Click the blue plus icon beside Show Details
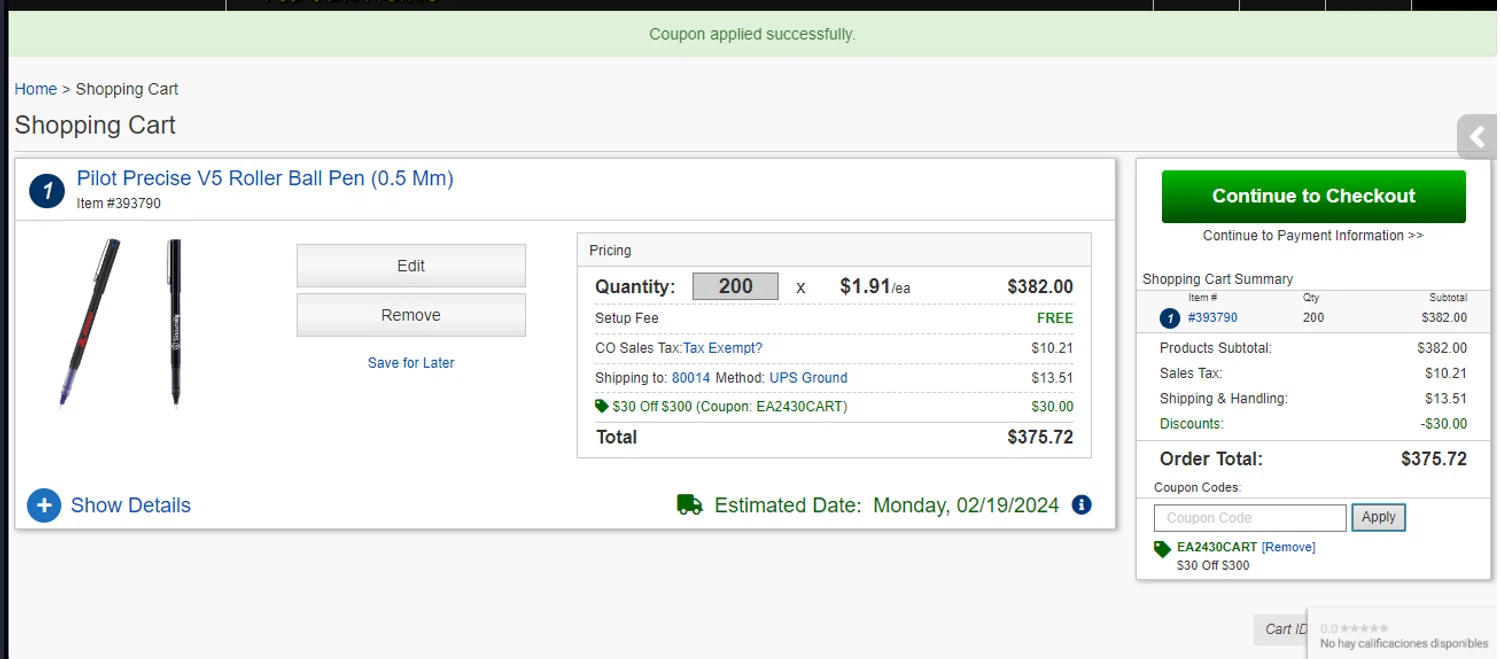 pos(44,506)
